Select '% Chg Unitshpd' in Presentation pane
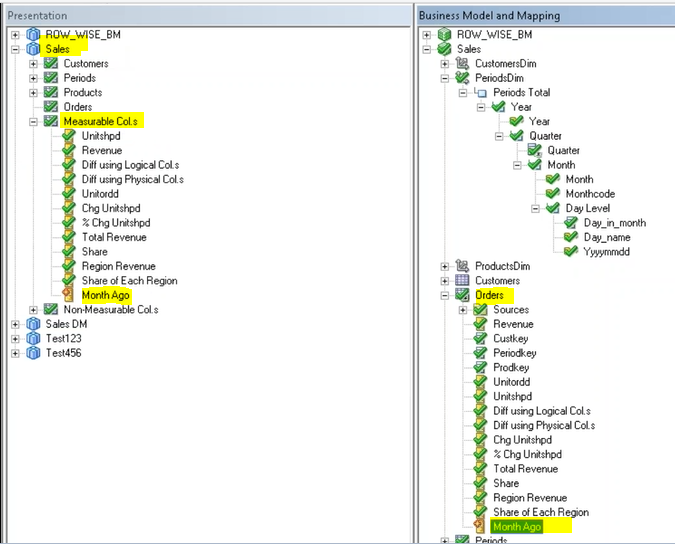The width and height of the screenshot is (675, 544). (116, 223)
